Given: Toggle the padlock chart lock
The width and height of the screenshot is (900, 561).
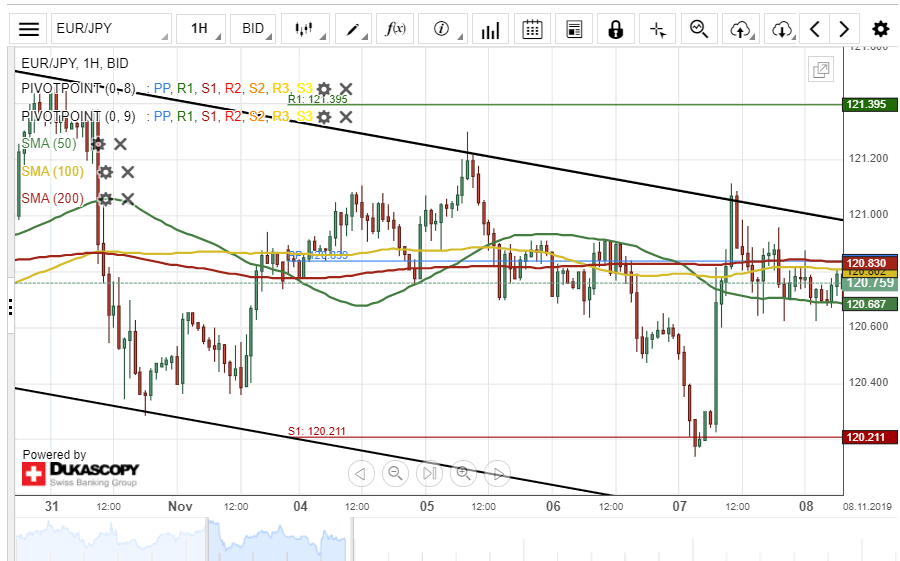Looking at the screenshot, I should pyautogui.click(x=616, y=29).
